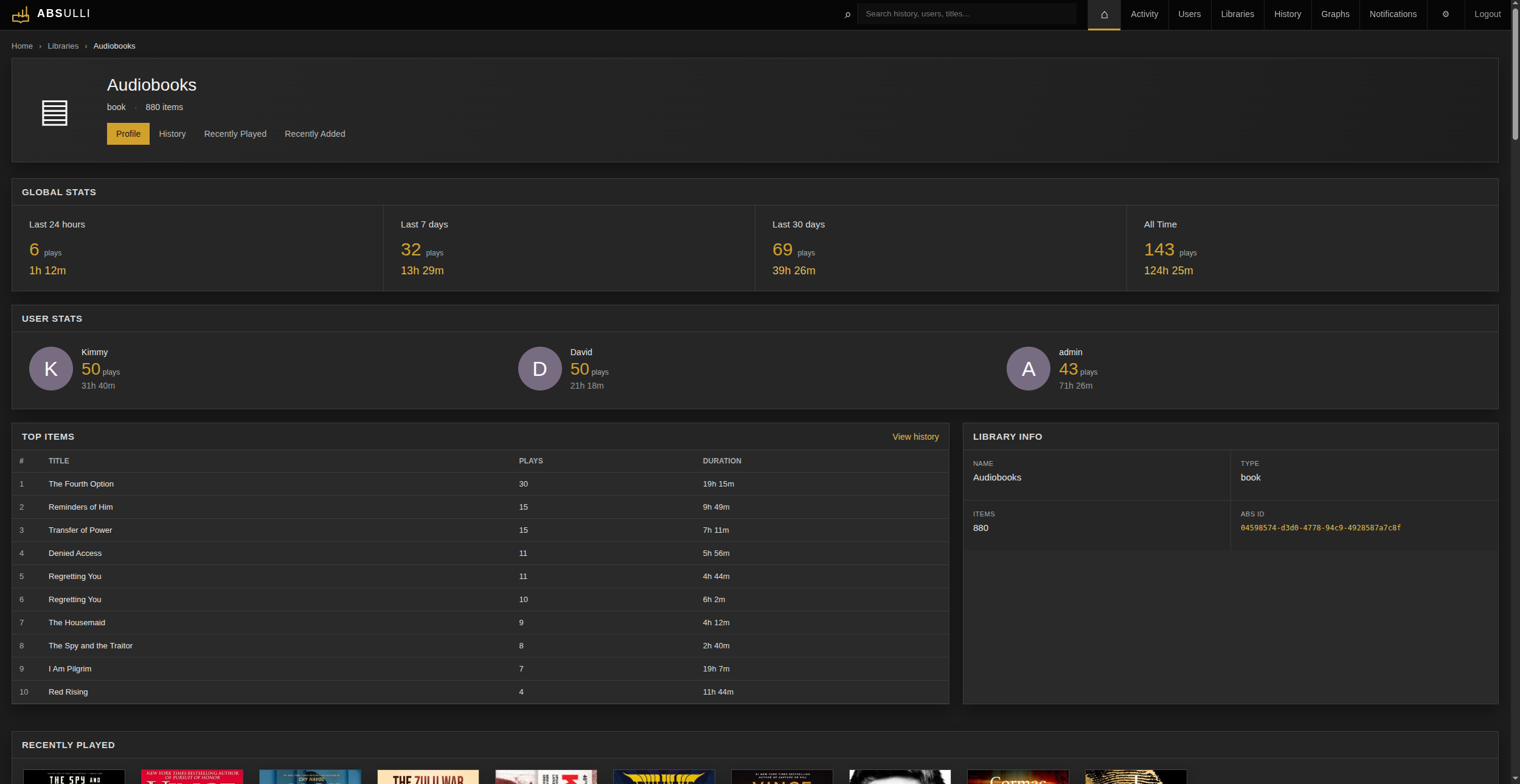
Task: Switch to Recently Played tab
Action: [x=235, y=134]
